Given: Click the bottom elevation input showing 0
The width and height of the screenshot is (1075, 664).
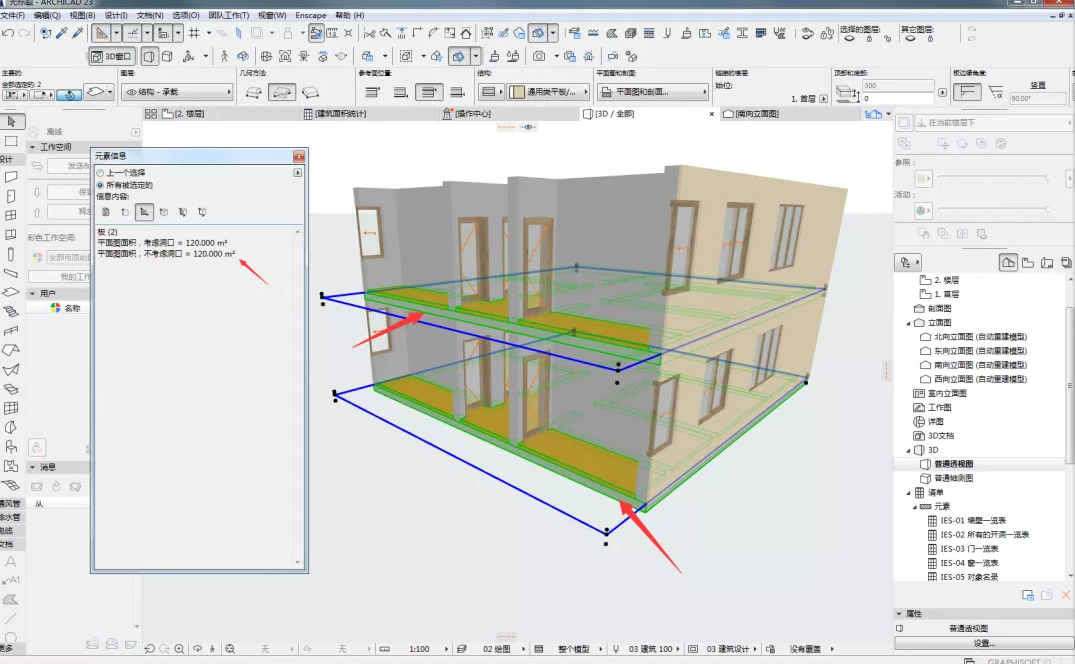Looking at the screenshot, I should tap(897, 99).
